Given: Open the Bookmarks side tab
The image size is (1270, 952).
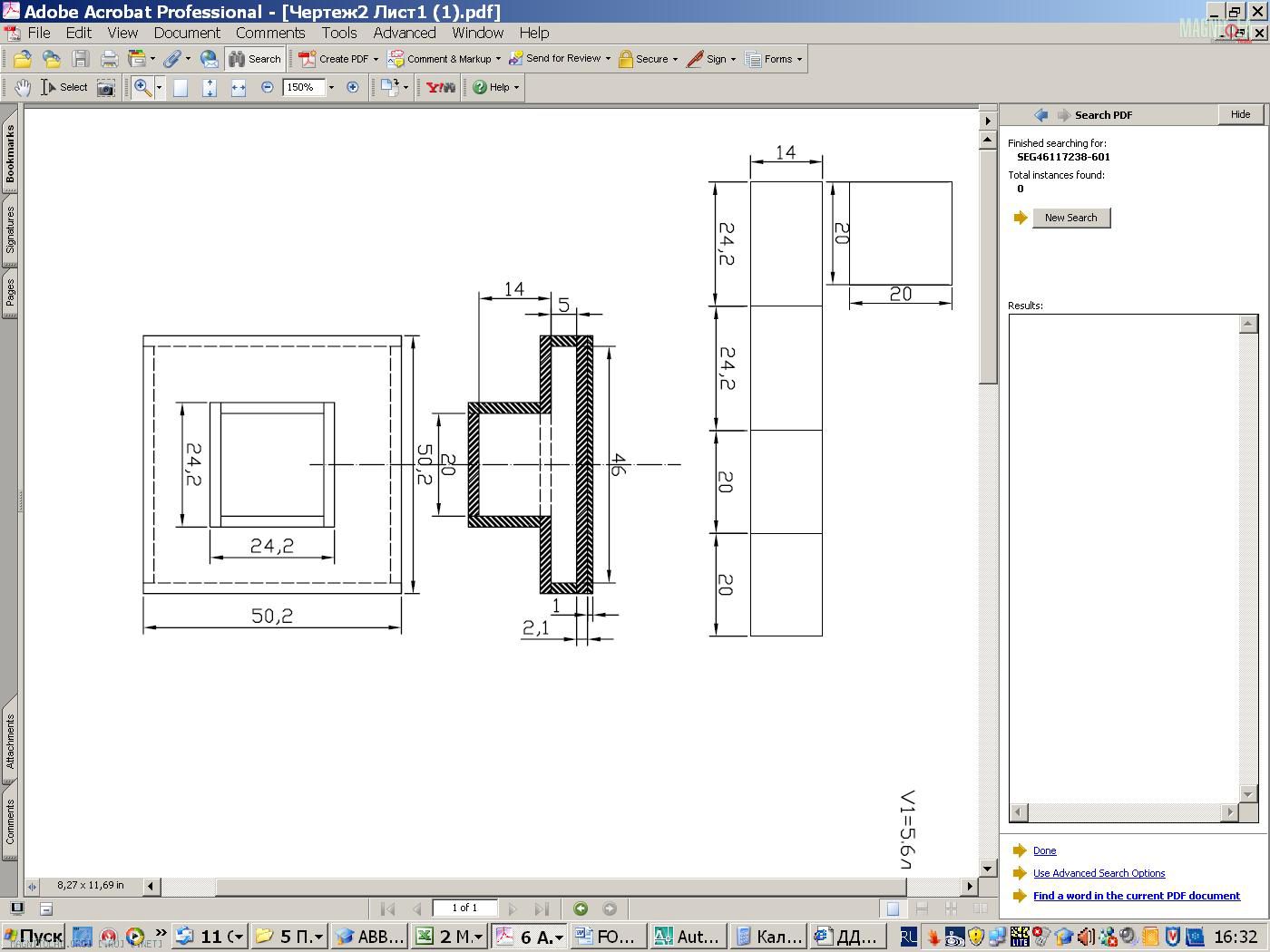Looking at the screenshot, I should 10,153.
